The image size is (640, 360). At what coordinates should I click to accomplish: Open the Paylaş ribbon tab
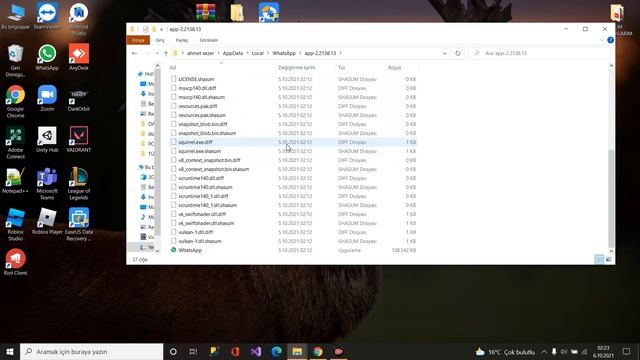(182, 40)
